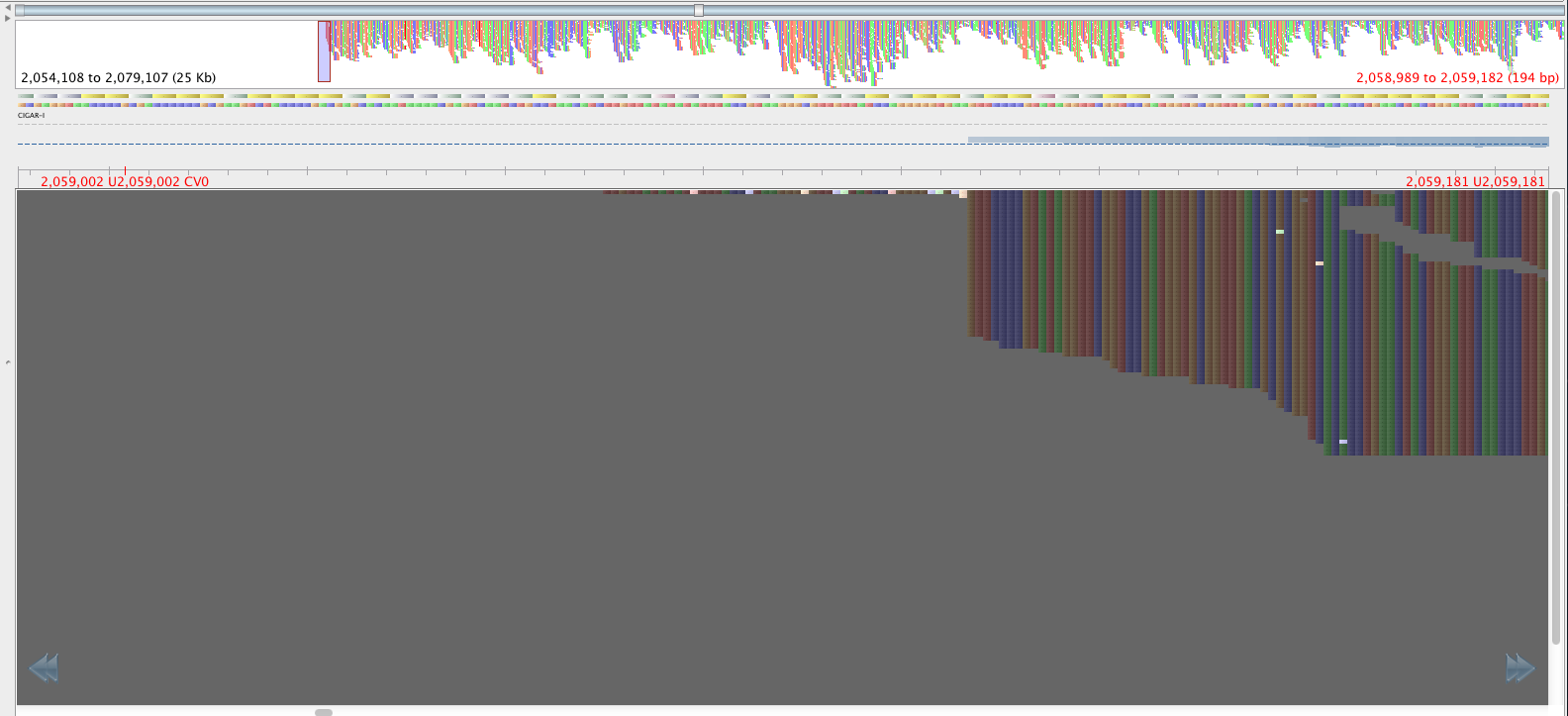The width and height of the screenshot is (1568, 716).
Task: Click the collapse handle on left window edge
Action: (x=8, y=362)
